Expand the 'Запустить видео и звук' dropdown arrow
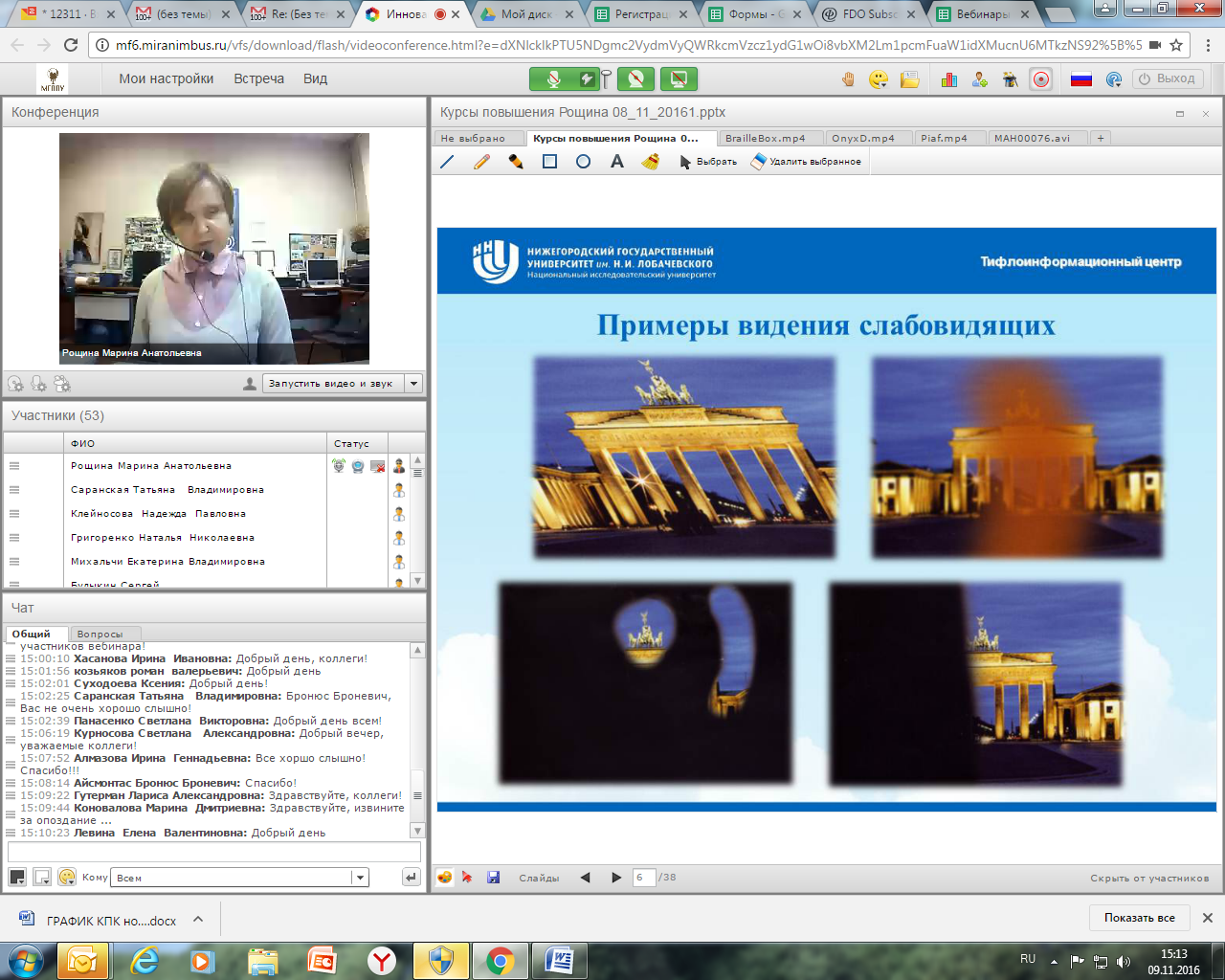The image size is (1225, 980). (x=414, y=384)
